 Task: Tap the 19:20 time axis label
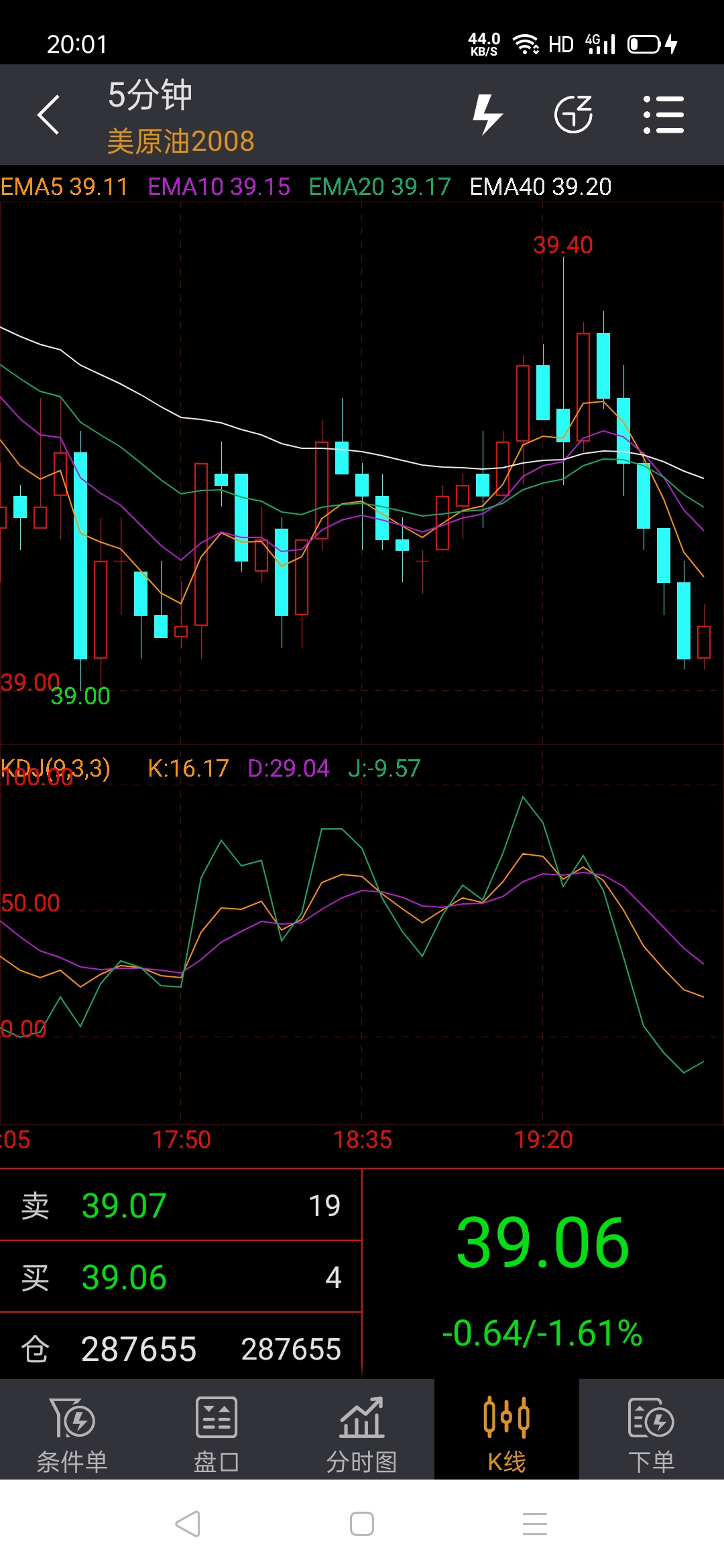pyautogui.click(x=543, y=1140)
